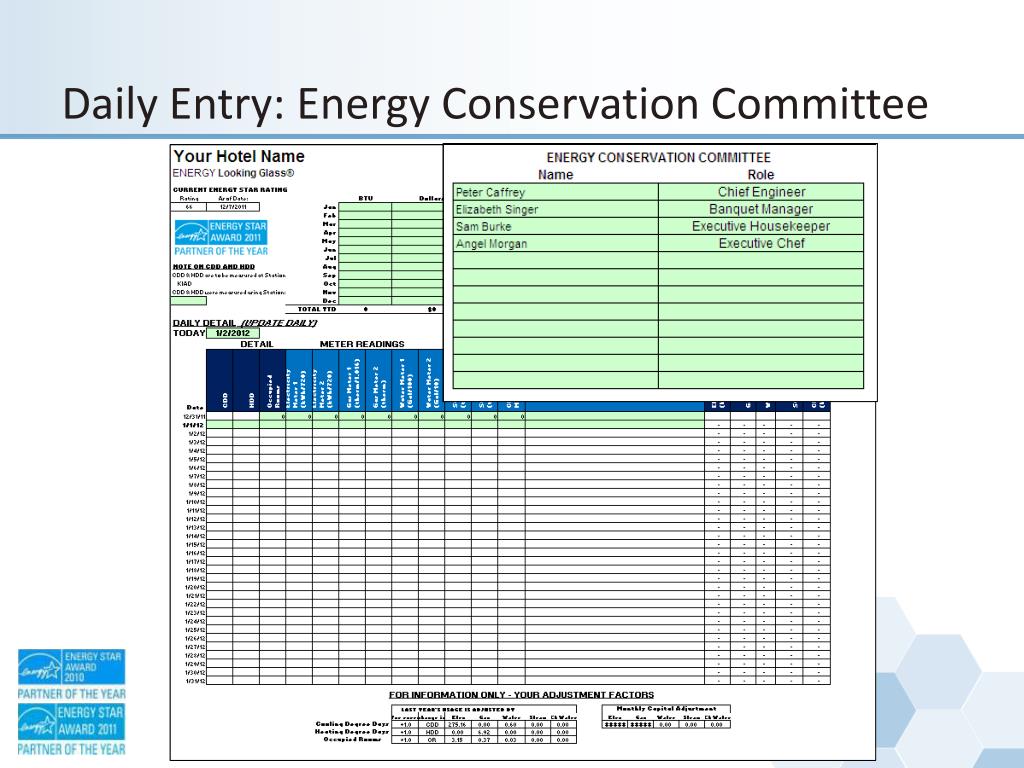The height and width of the screenshot is (768, 1024).
Task: Select the 'Peter Caffrey' name cell
Action: 556,192
